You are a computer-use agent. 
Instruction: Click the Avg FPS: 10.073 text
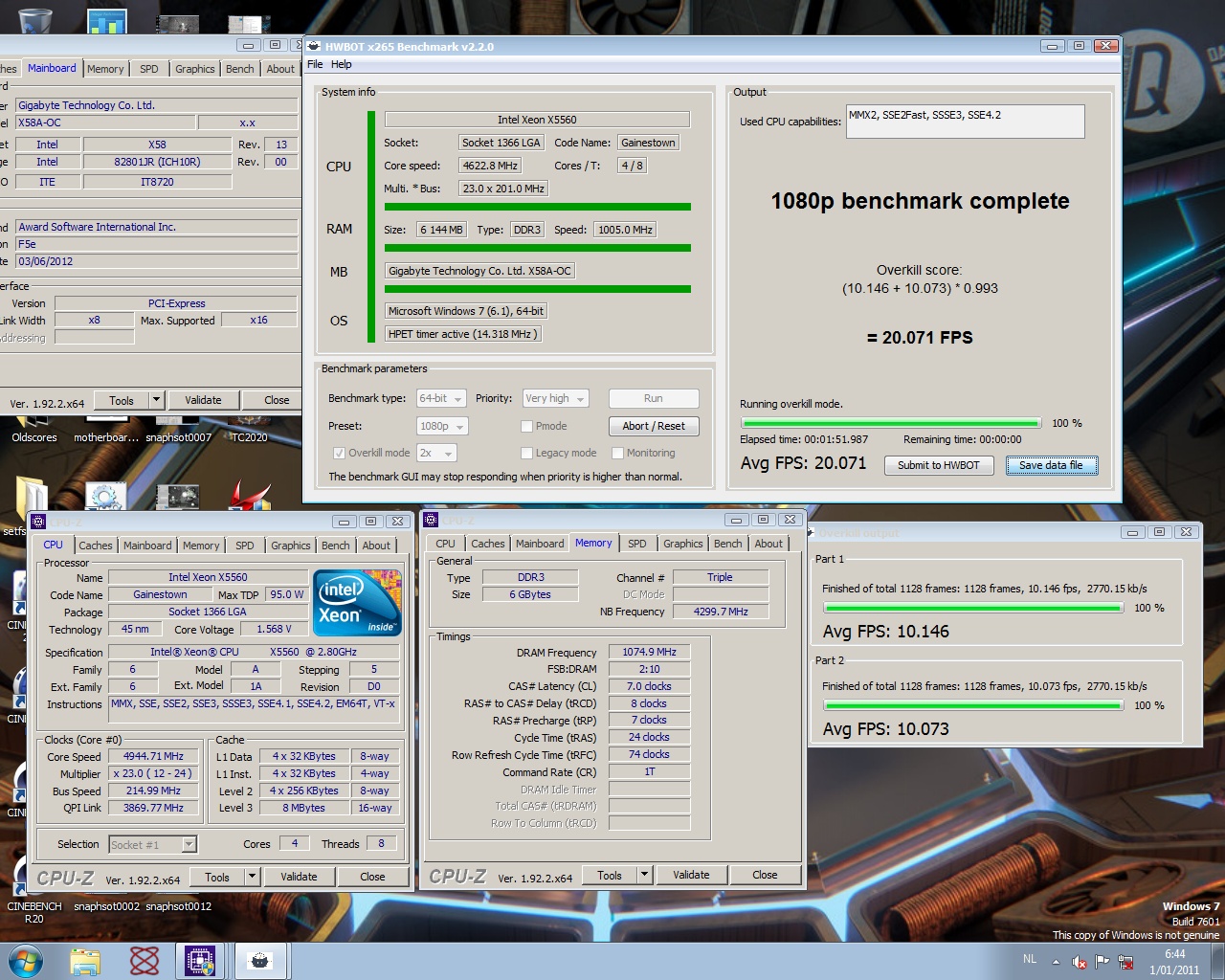(886, 729)
